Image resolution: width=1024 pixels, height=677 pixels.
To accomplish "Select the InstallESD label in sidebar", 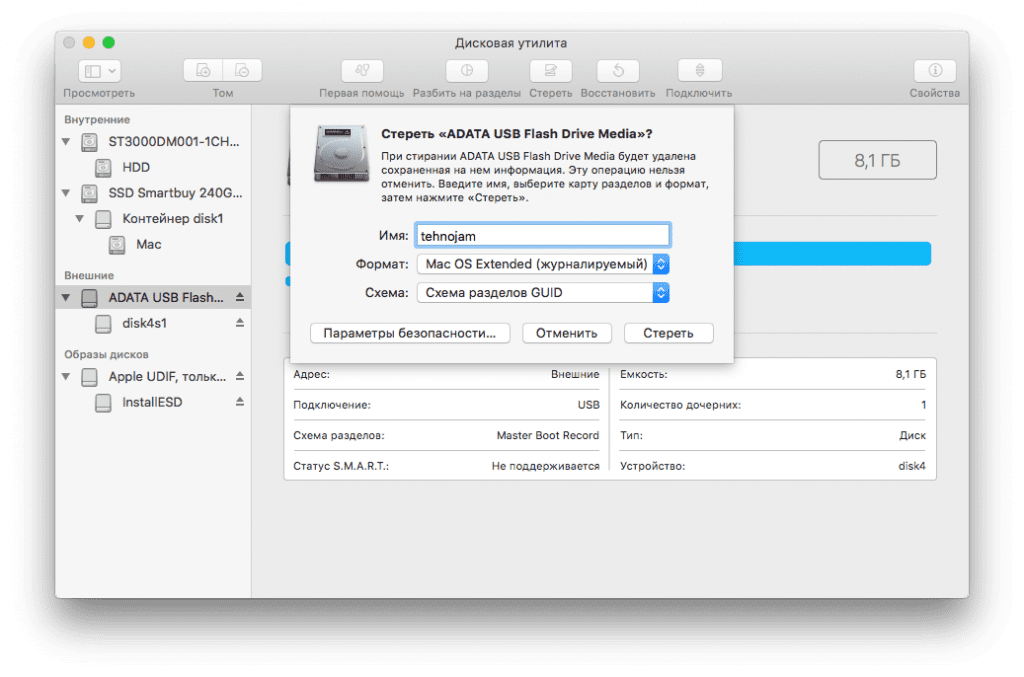I will [152, 403].
